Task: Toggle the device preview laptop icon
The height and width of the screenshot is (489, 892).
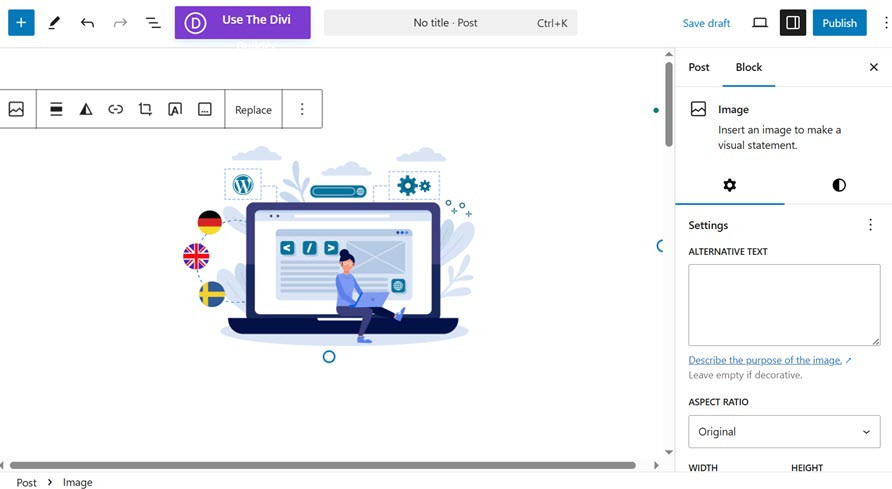Action: pos(760,23)
